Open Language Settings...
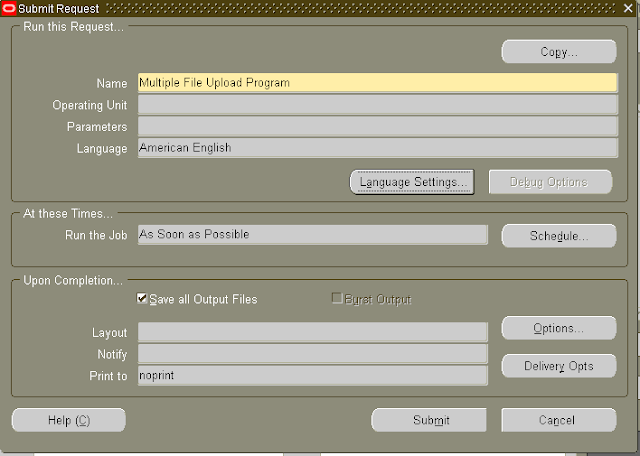640x456 pixels. point(412,182)
